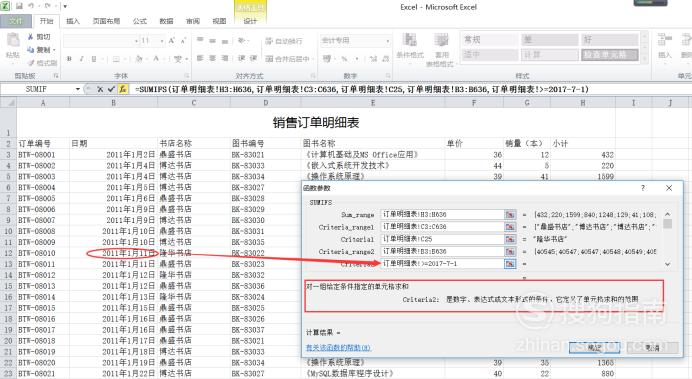The height and width of the screenshot is (379, 692).
Task: Click the Accounting number format icon
Action: tap(327, 59)
